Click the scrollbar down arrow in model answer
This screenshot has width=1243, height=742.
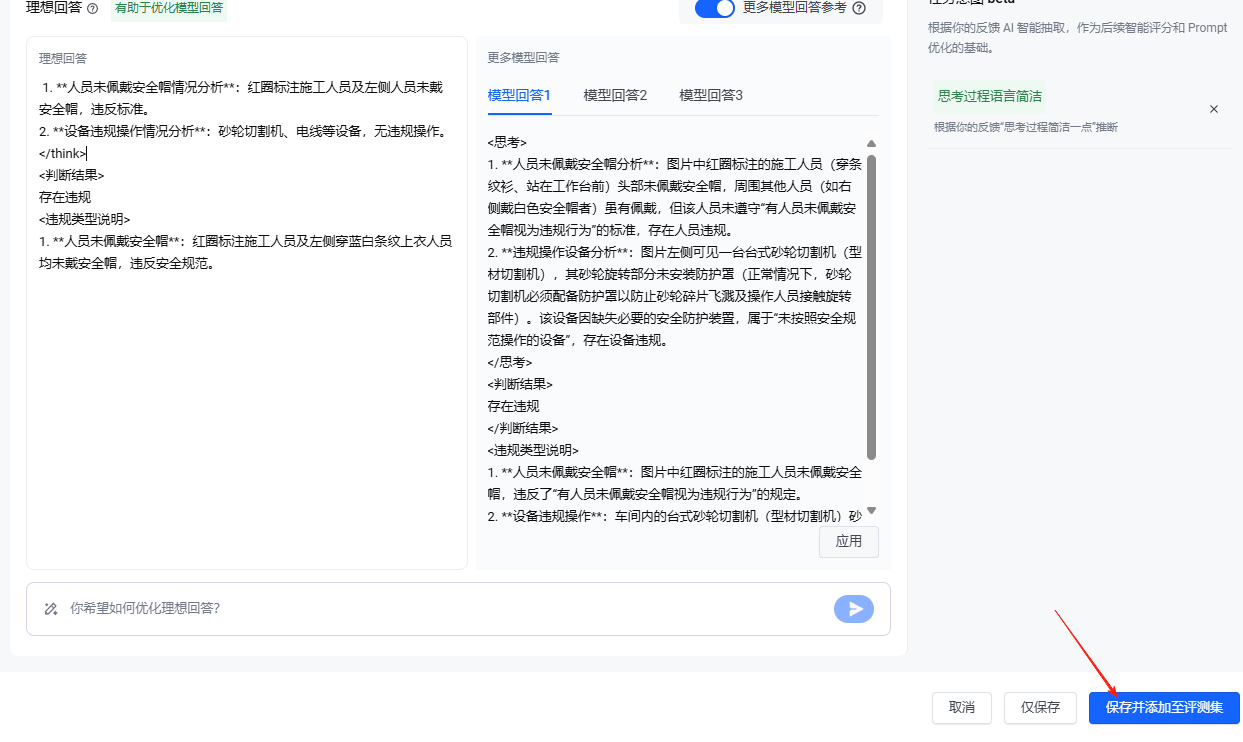click(871, 510)
